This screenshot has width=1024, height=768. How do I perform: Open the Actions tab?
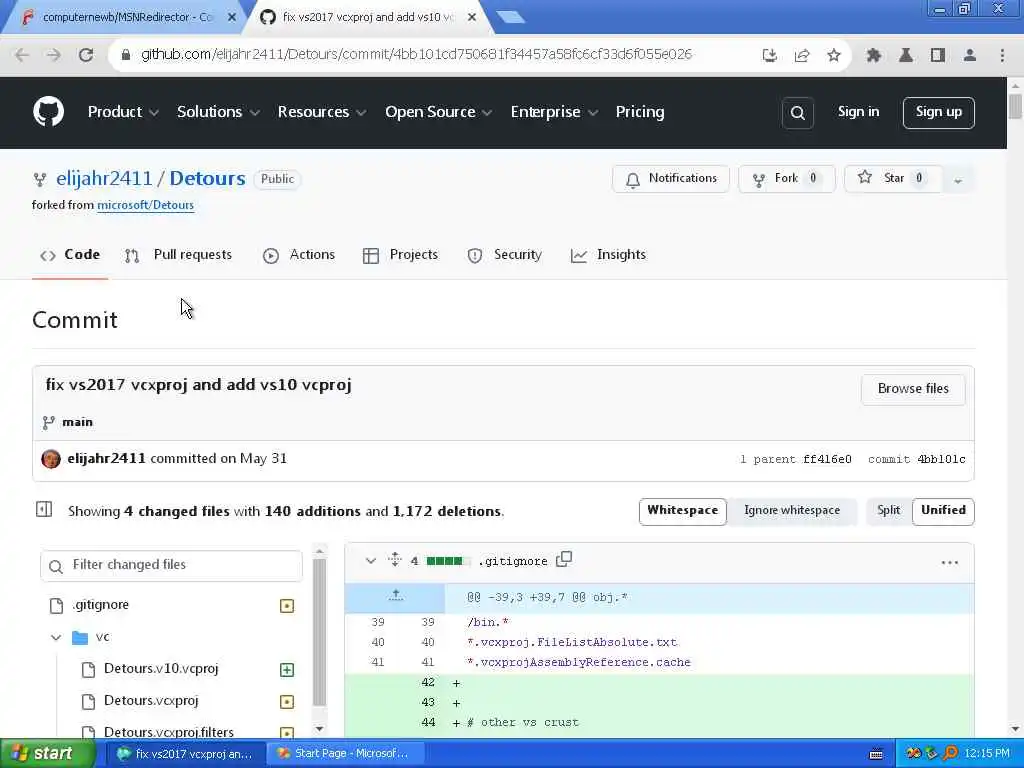[x=299, y=255]
